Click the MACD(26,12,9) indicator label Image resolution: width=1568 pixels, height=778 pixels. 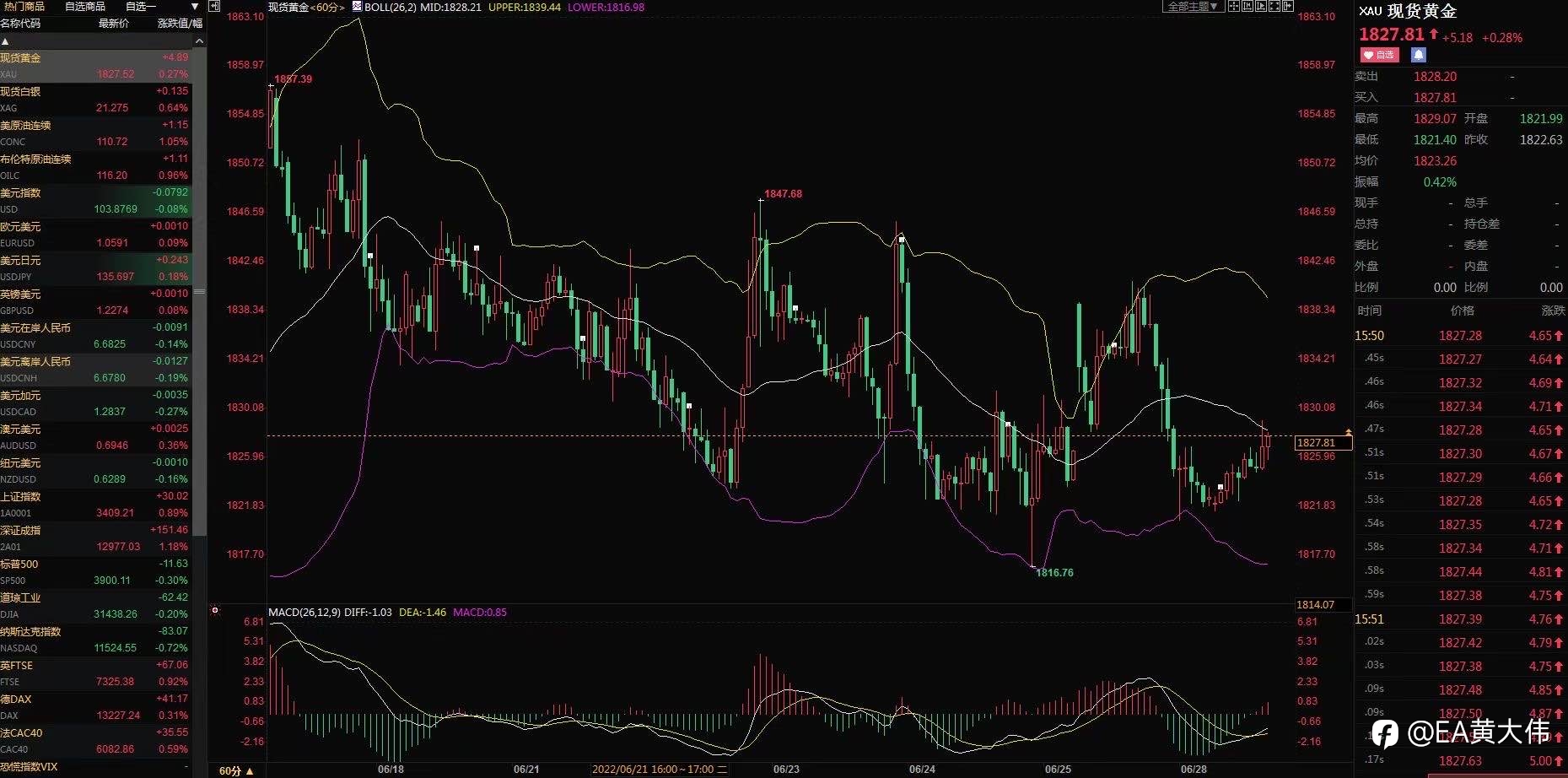tap(304, 612)
